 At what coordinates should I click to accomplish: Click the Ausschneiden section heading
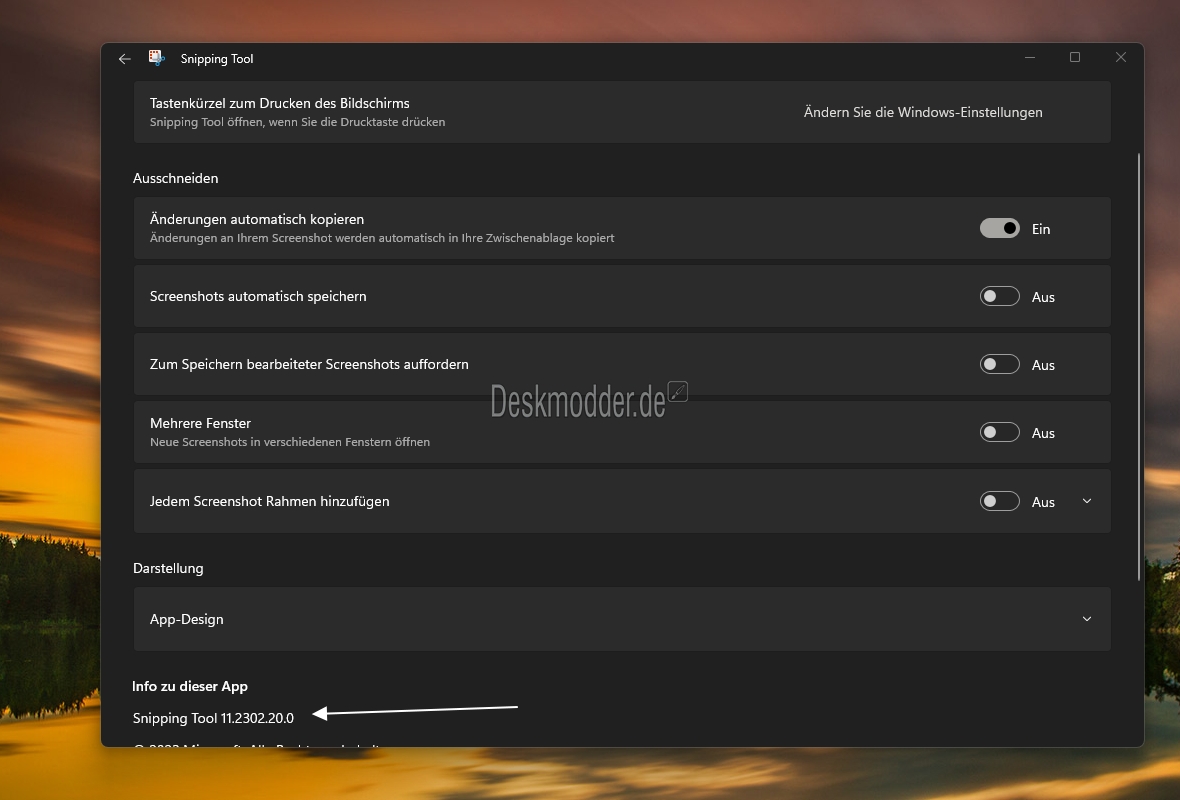pos(175,178)
